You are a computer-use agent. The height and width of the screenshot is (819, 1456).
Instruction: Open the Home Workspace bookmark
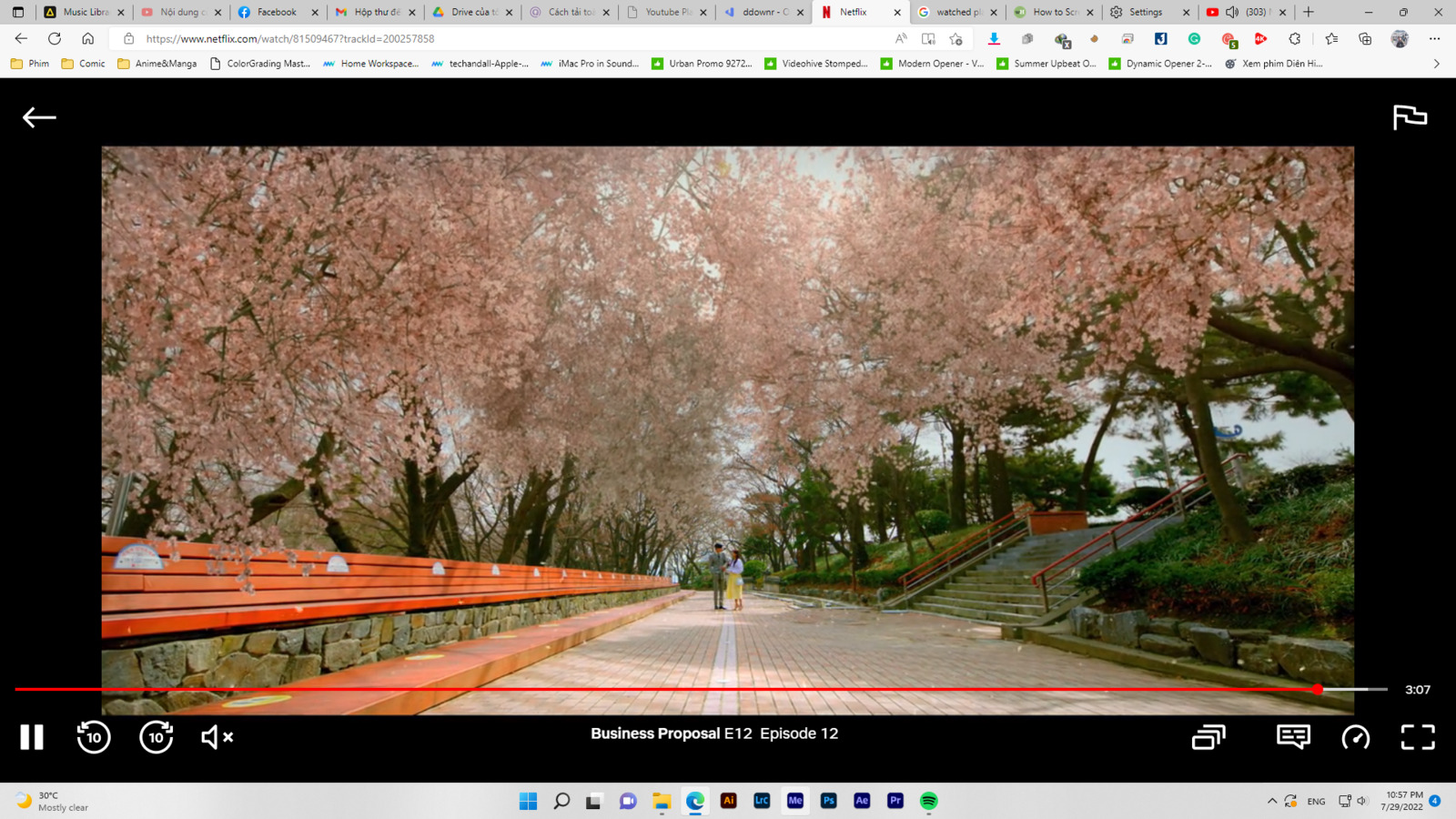pos(371,64)
